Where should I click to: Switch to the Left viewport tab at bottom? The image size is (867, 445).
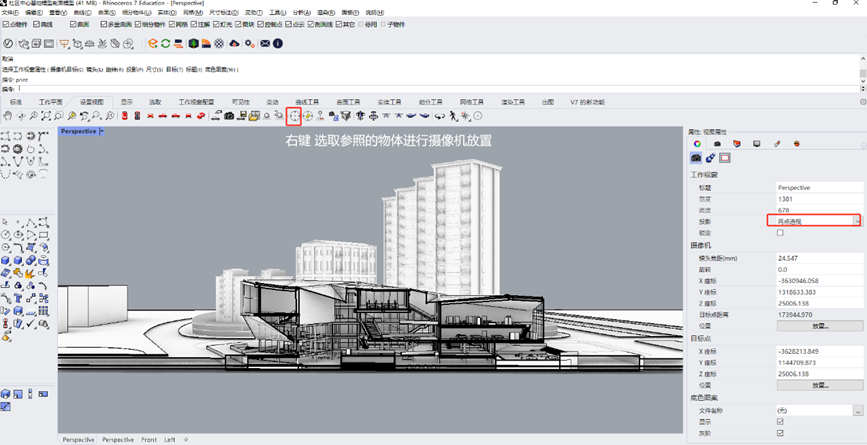pos(170,439)
